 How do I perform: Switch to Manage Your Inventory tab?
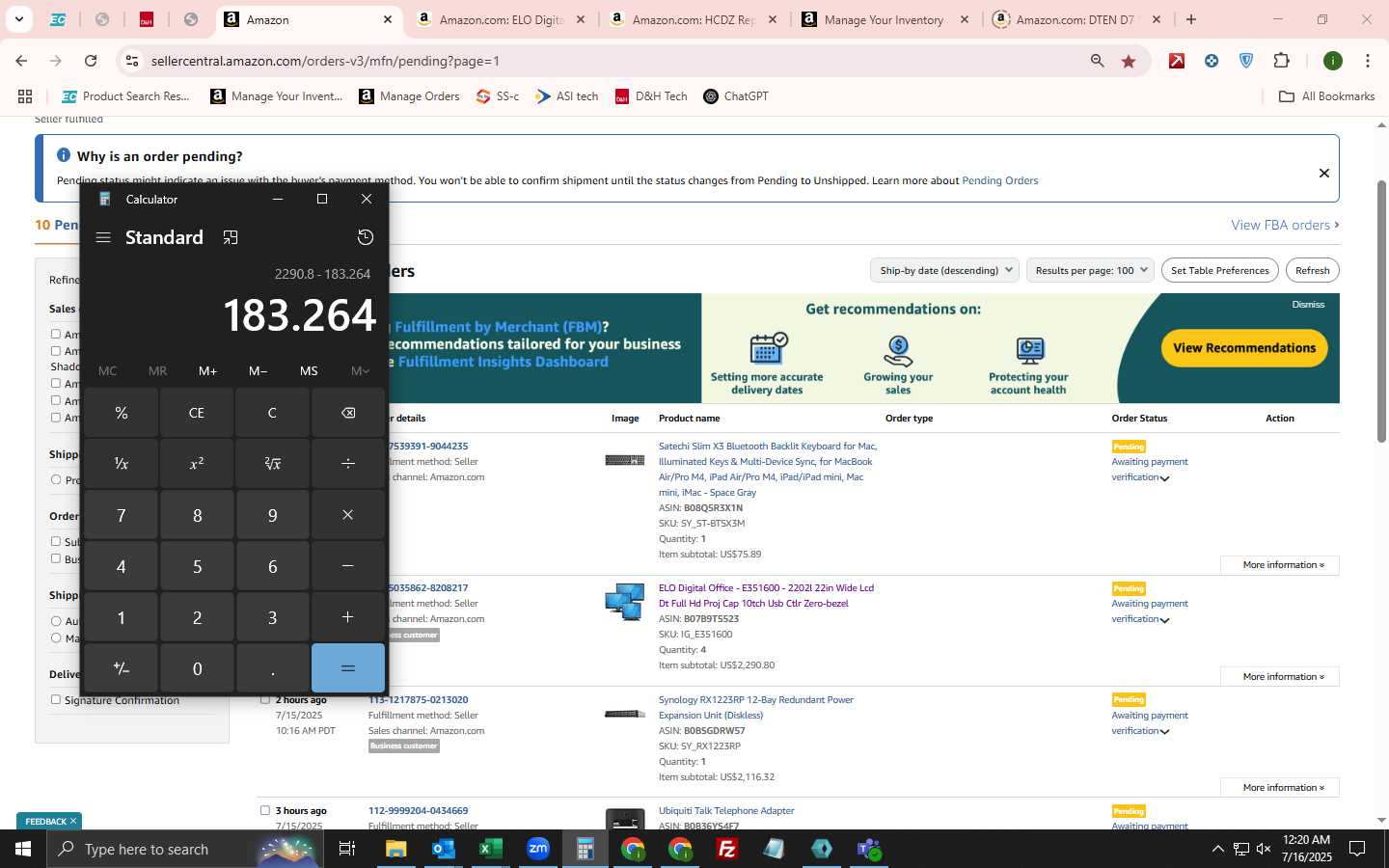click(x=886, y=19)
